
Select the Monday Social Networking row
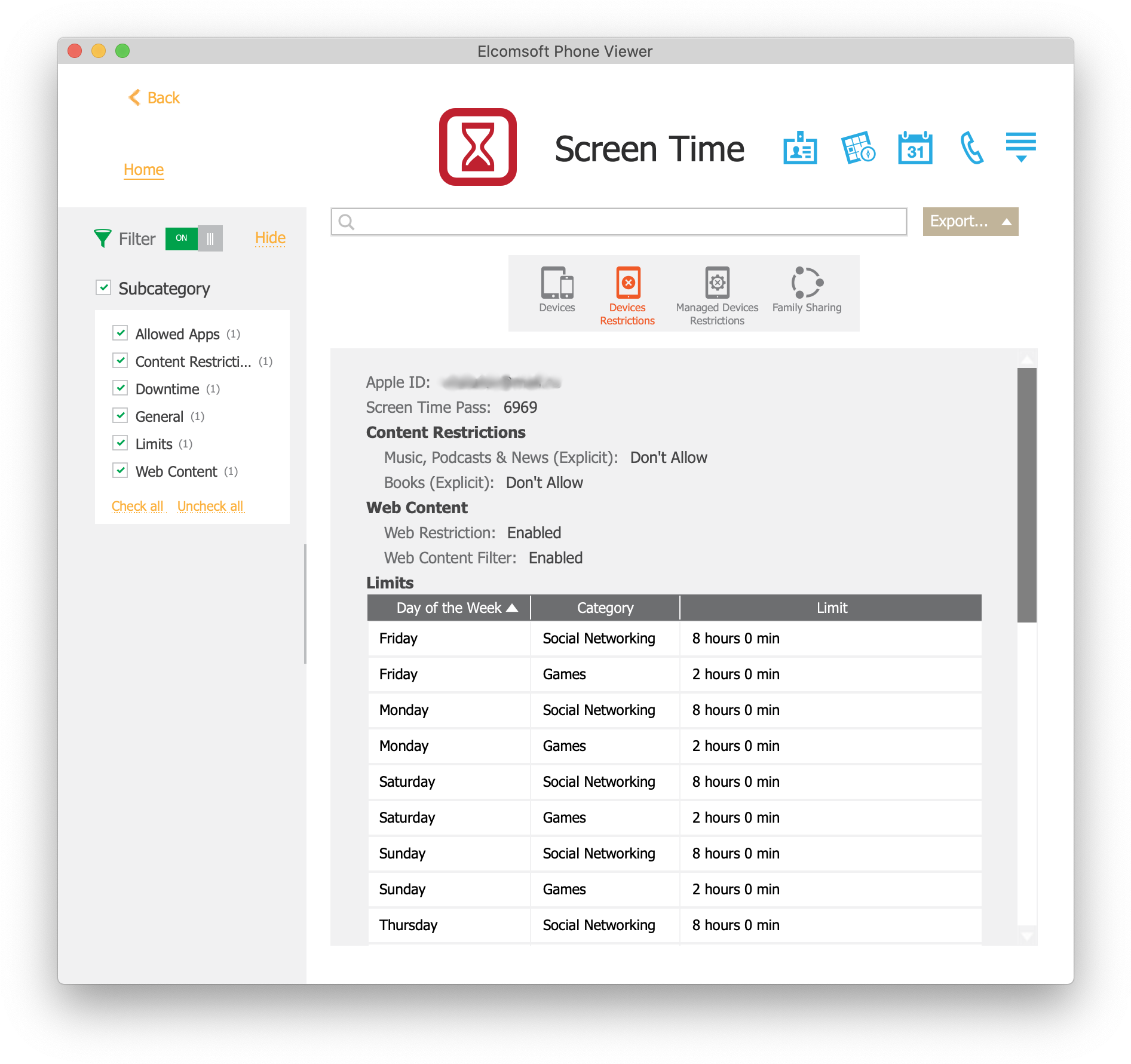675,710
